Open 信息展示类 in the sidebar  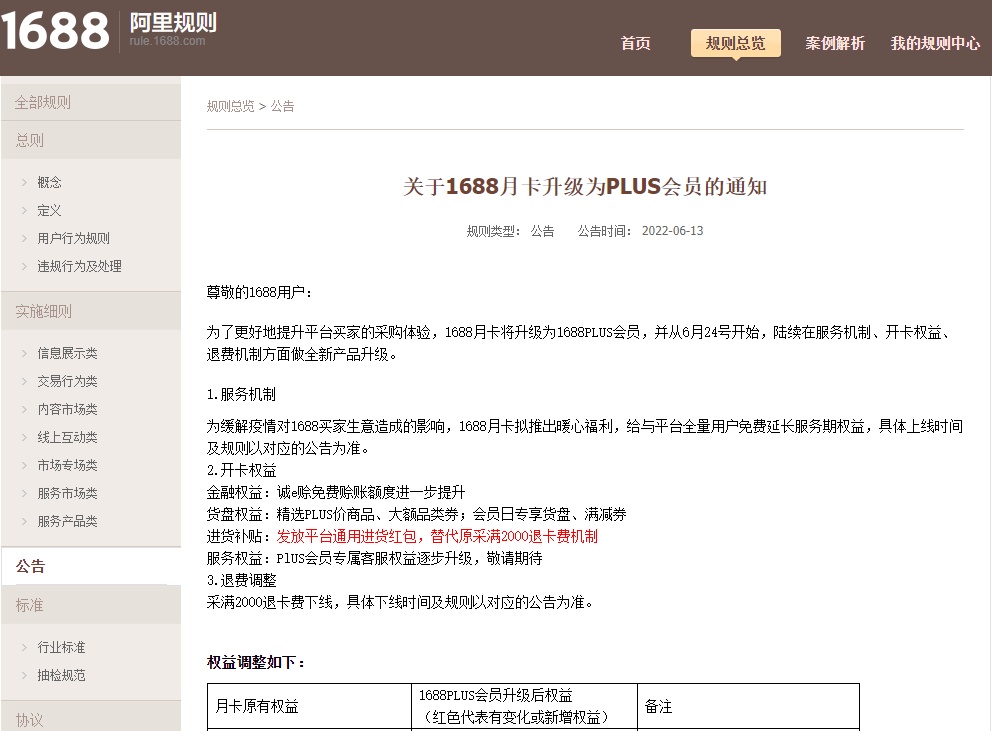click(x=68, y=353)
